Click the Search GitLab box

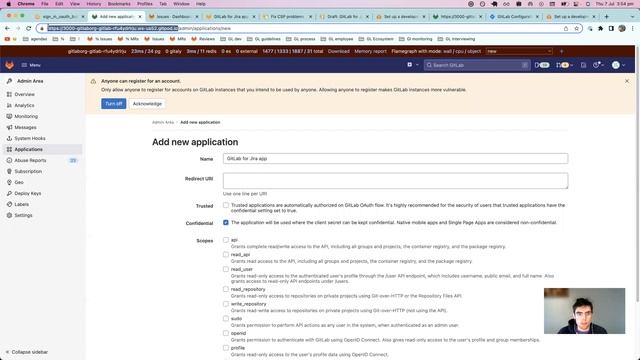click(477, 65)
